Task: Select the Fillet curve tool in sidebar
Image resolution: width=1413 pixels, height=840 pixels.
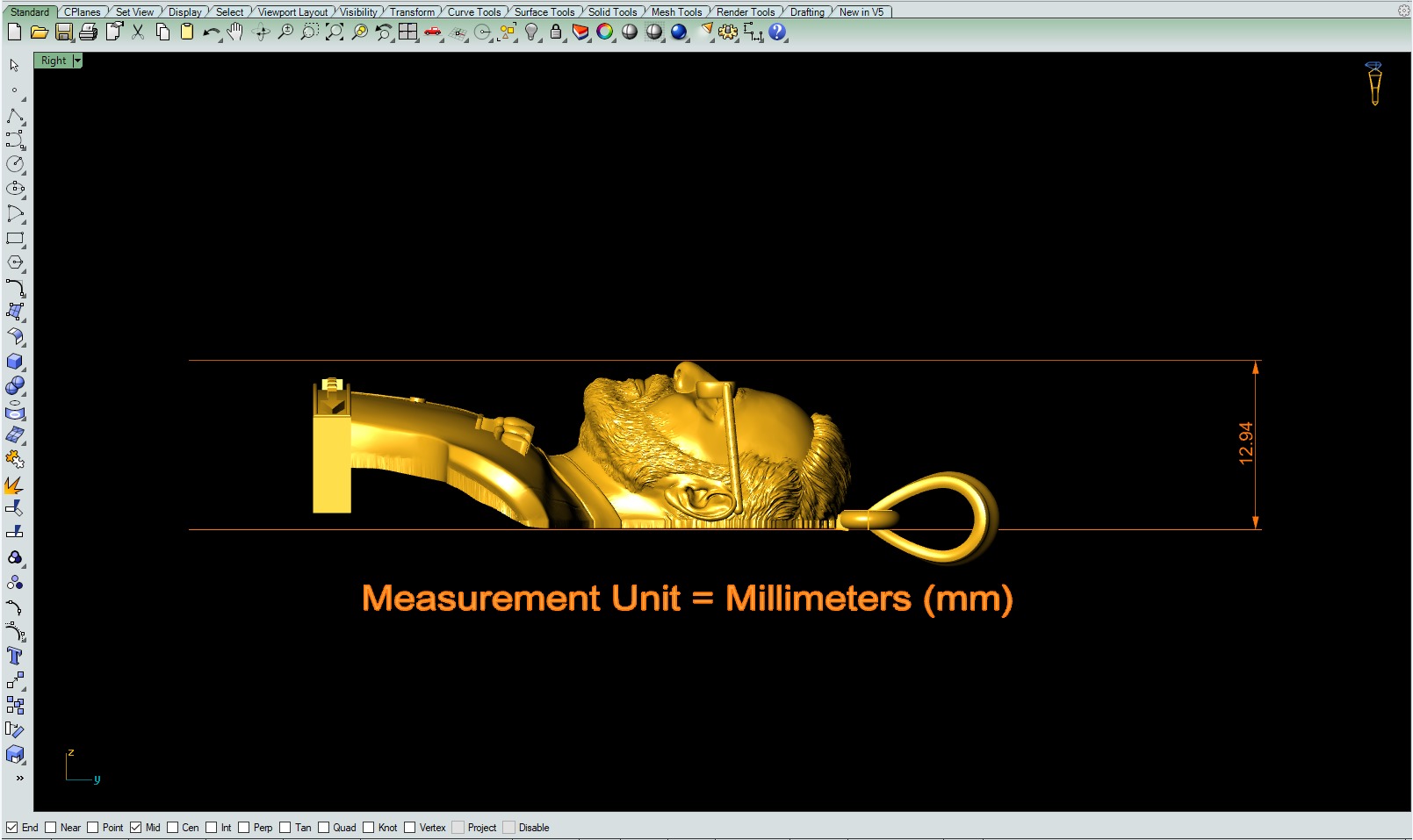Action: (x=15, y=287)
